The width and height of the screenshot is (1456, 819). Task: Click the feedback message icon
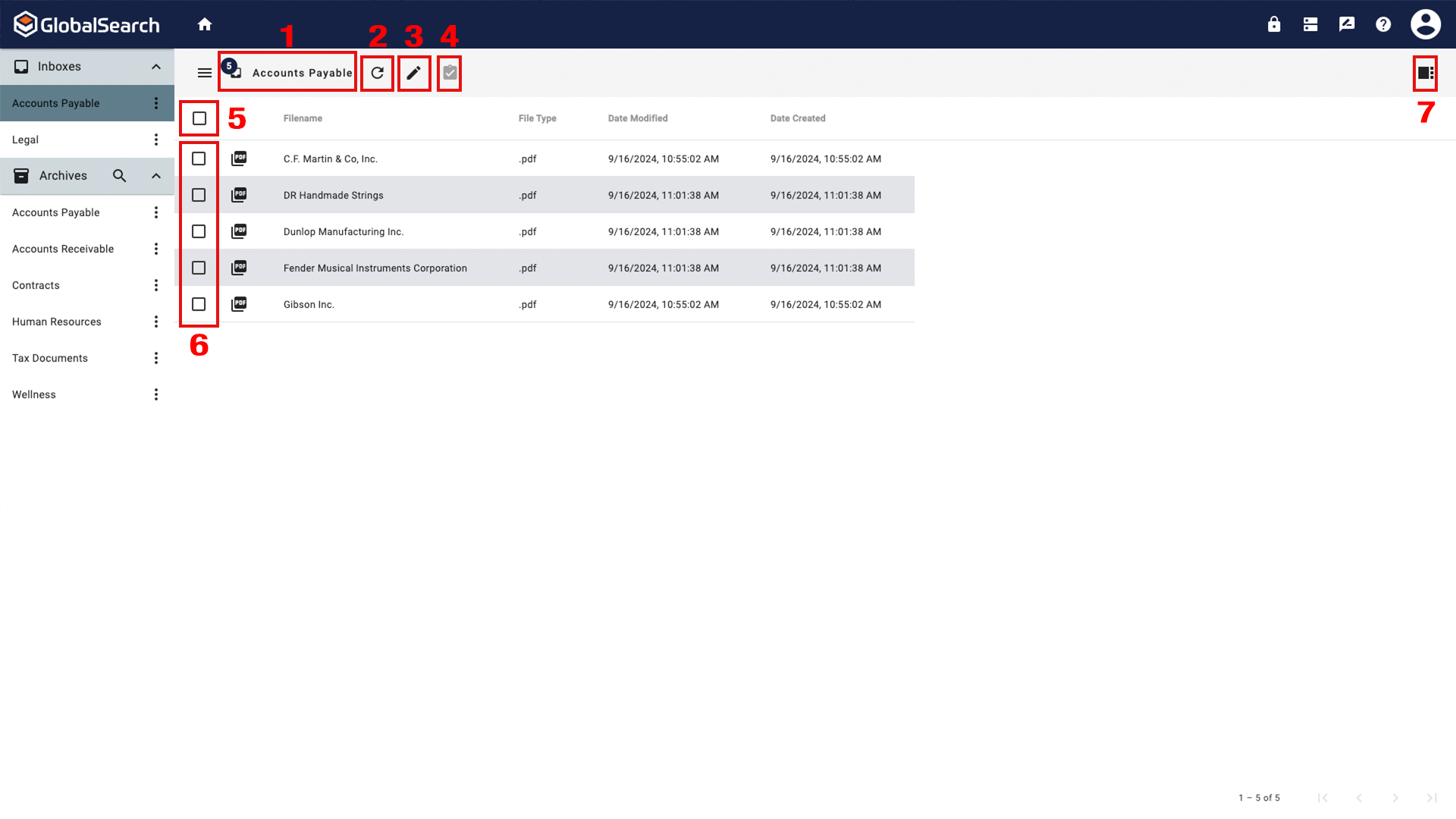[1346, 24]
